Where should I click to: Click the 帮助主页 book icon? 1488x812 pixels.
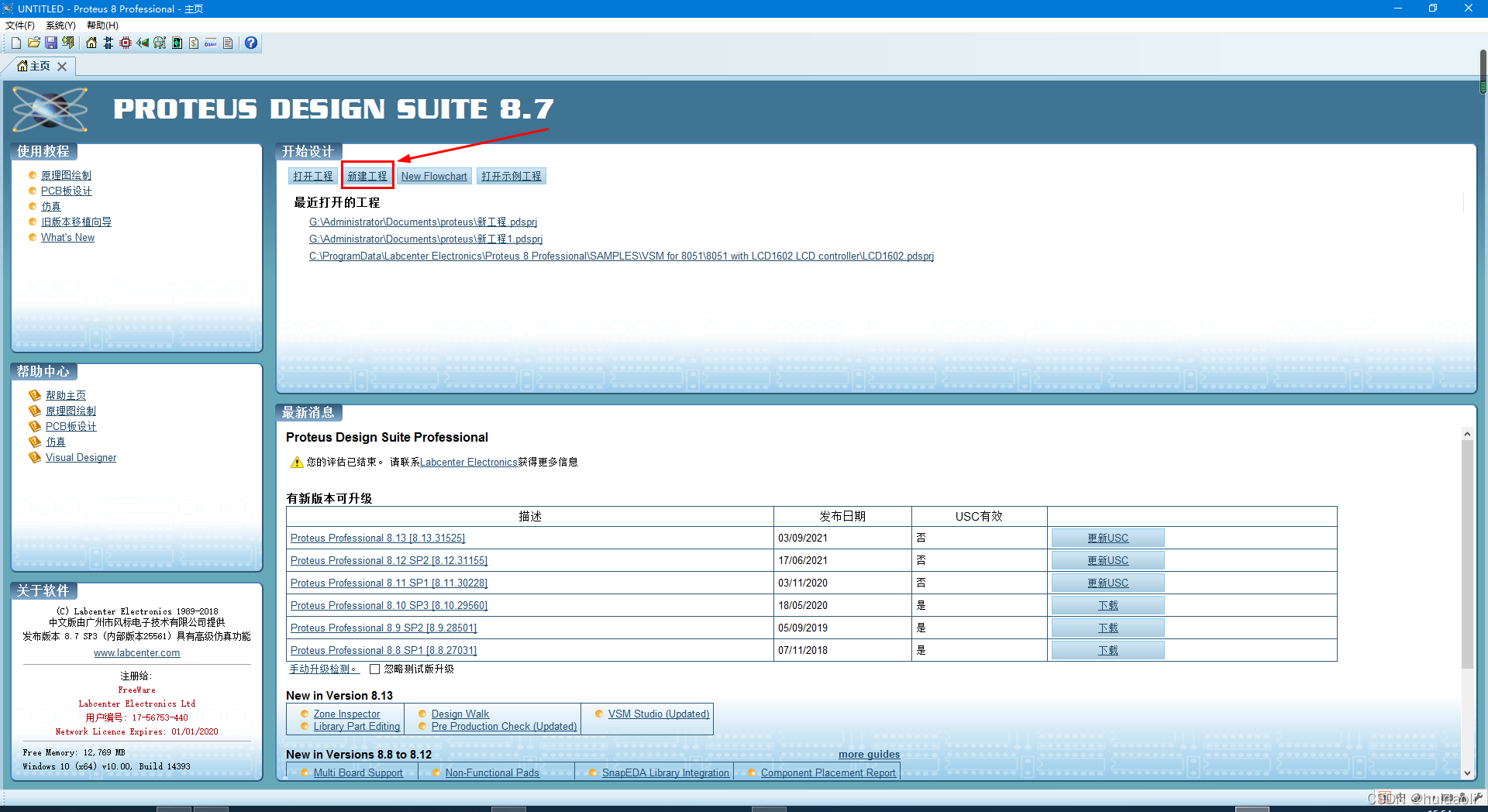tap(35, 395)
